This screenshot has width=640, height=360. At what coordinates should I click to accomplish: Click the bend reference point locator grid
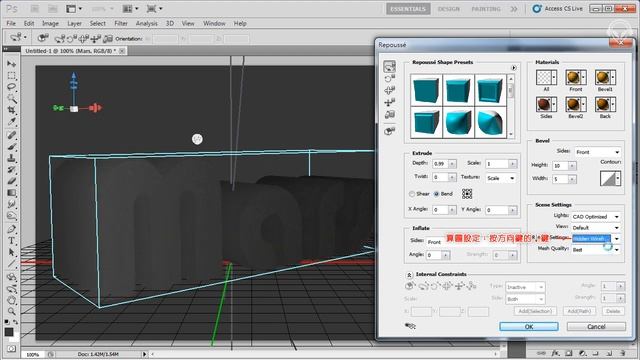coord(467,194)
